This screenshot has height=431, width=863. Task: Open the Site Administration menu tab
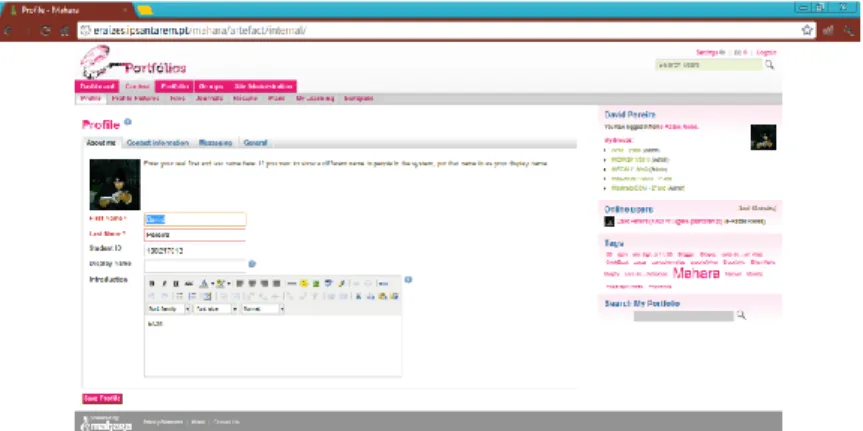click(x=263, y=86)
